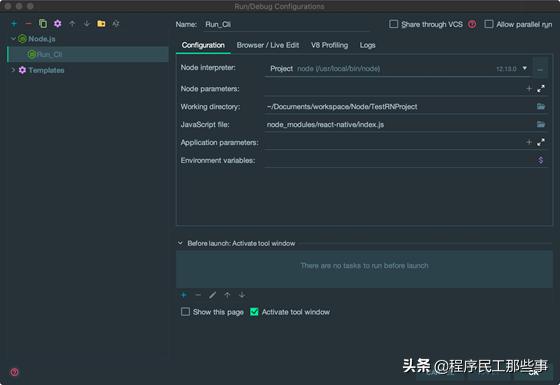
Task: Browse for Working directory folder
Action: pyautogui.click(x=541, y=106)
